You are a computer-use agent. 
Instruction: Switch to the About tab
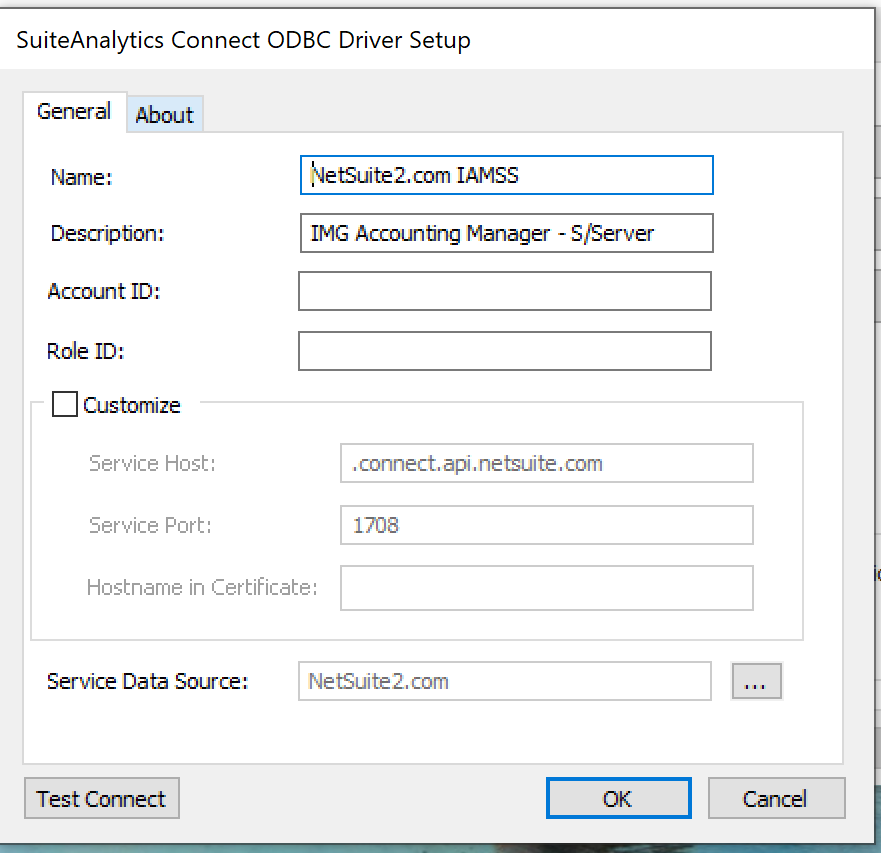[x=165, y=115]
